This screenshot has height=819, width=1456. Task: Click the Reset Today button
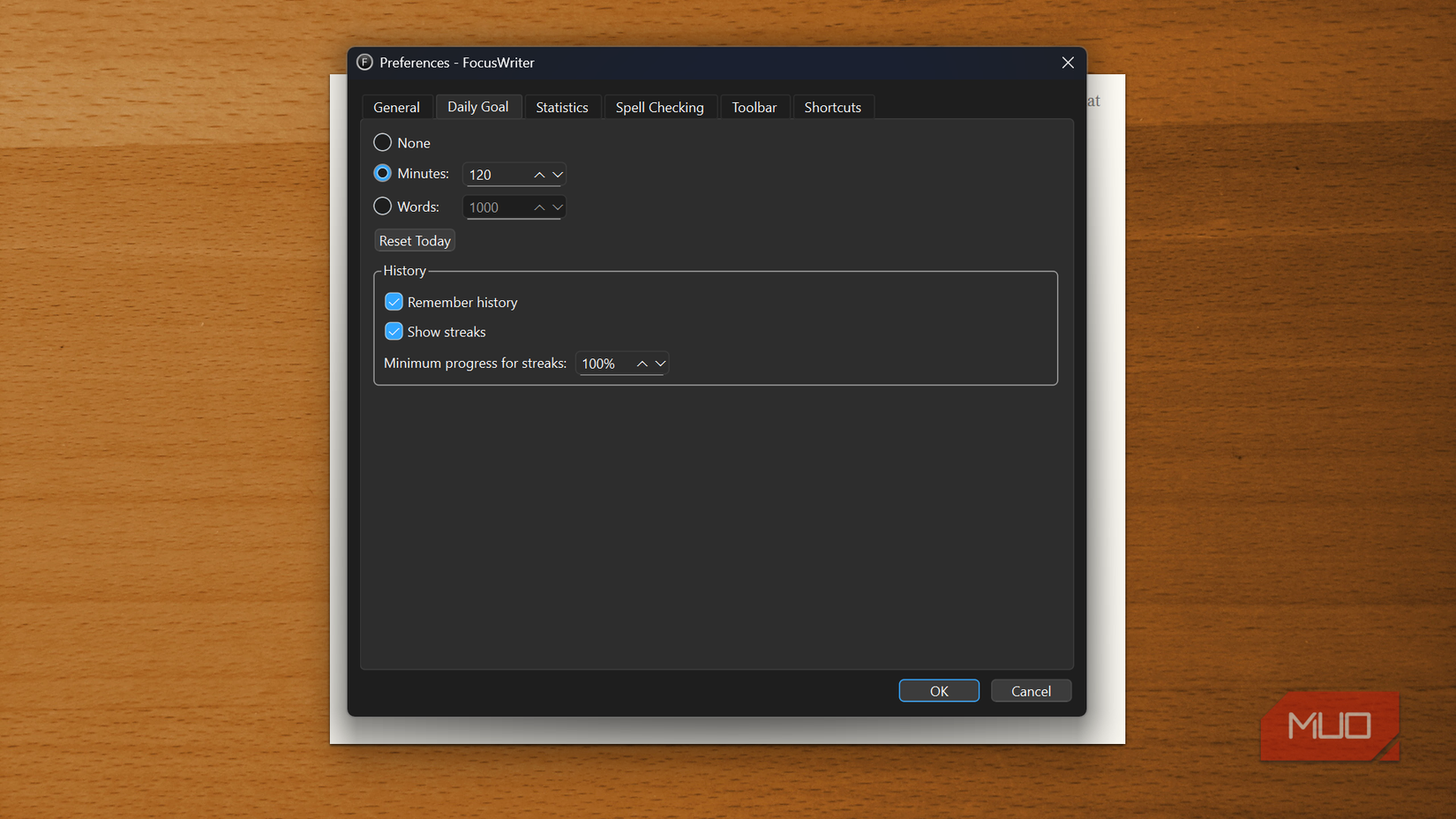tap(414, 239)
